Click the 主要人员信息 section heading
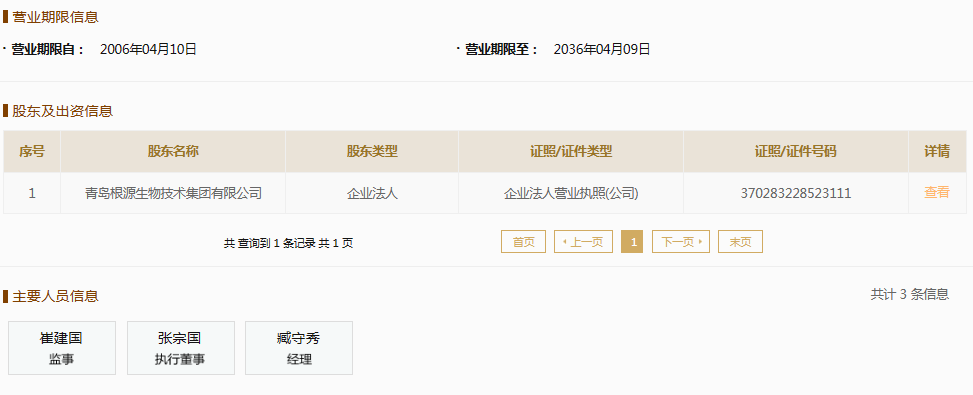The width and height of the screenshot is (973, 395). click(55, 296)
